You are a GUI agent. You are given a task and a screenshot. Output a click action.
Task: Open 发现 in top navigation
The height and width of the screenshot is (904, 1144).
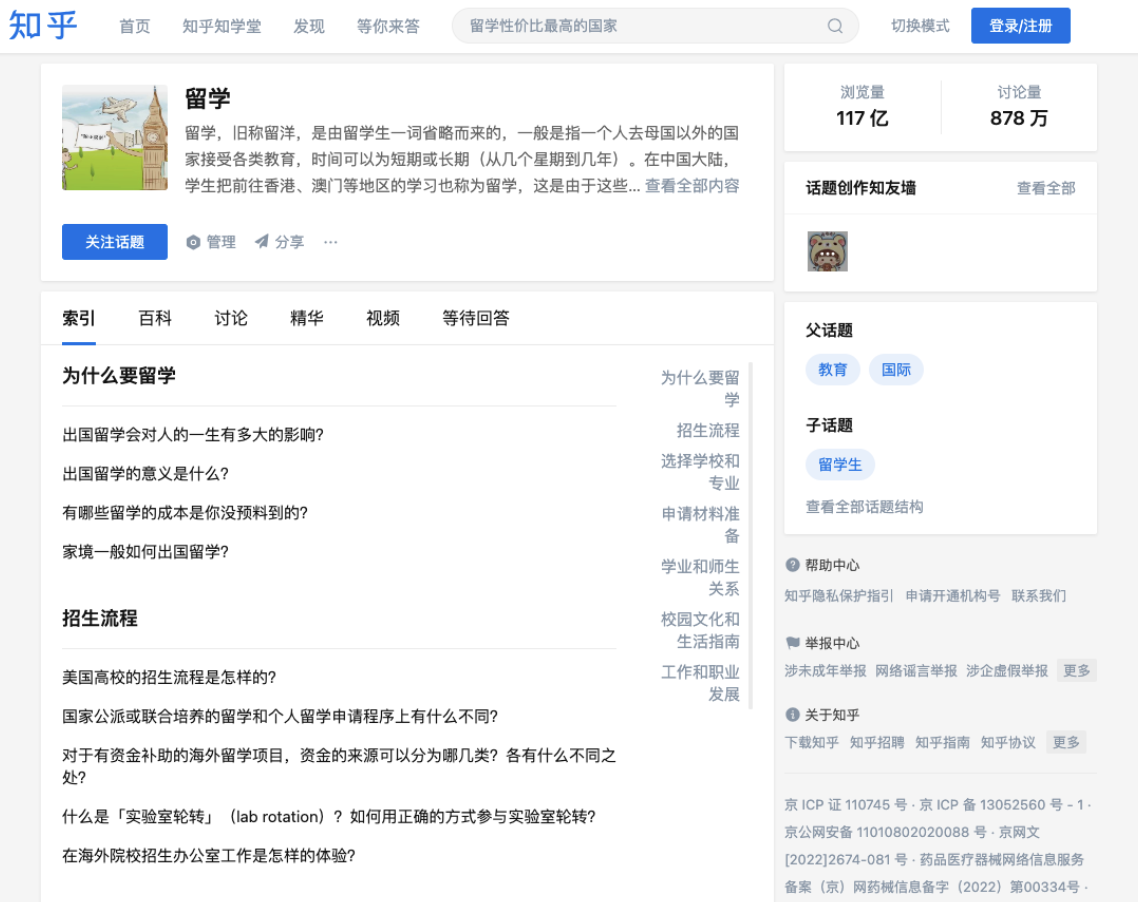(x=310, y=26)
